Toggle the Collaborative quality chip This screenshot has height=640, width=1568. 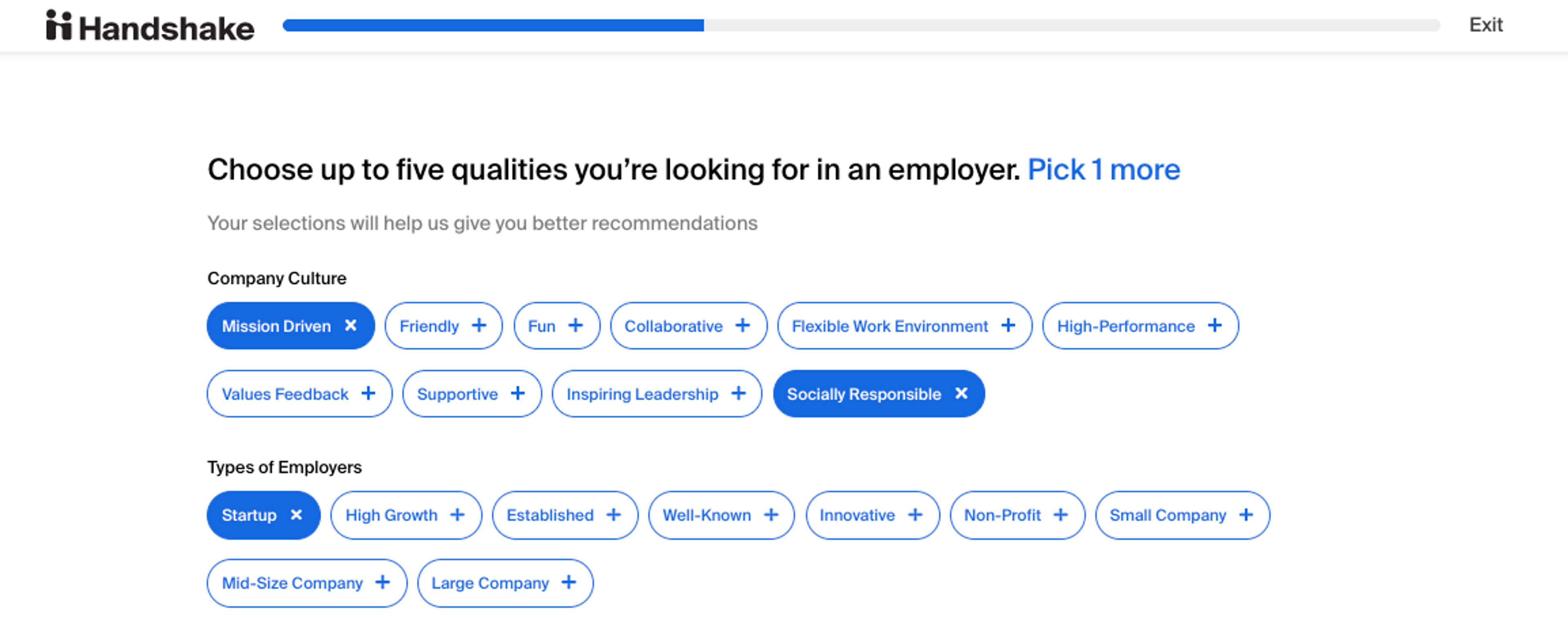pyautogui.click(x=688, y=326)
